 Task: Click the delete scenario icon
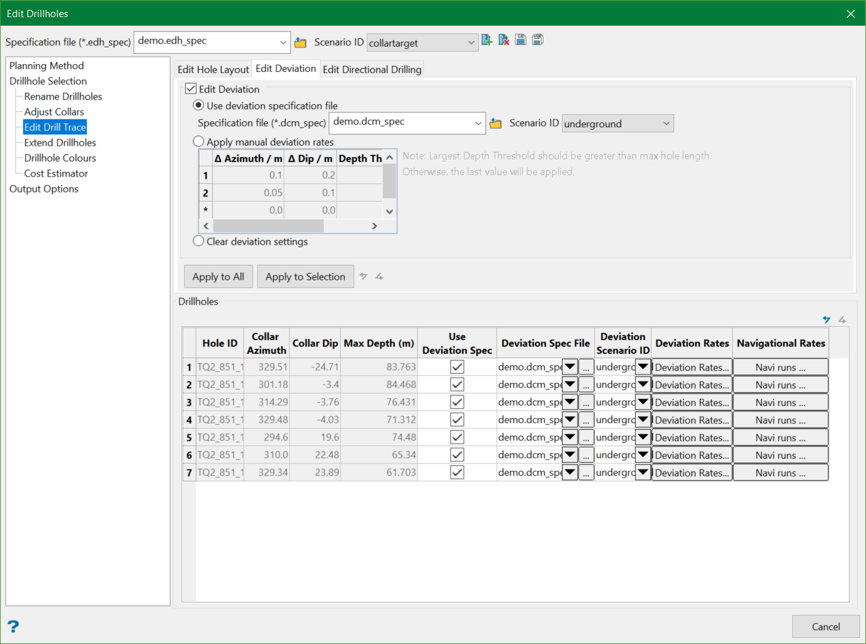pyautogui.click(x=504, y=41)
